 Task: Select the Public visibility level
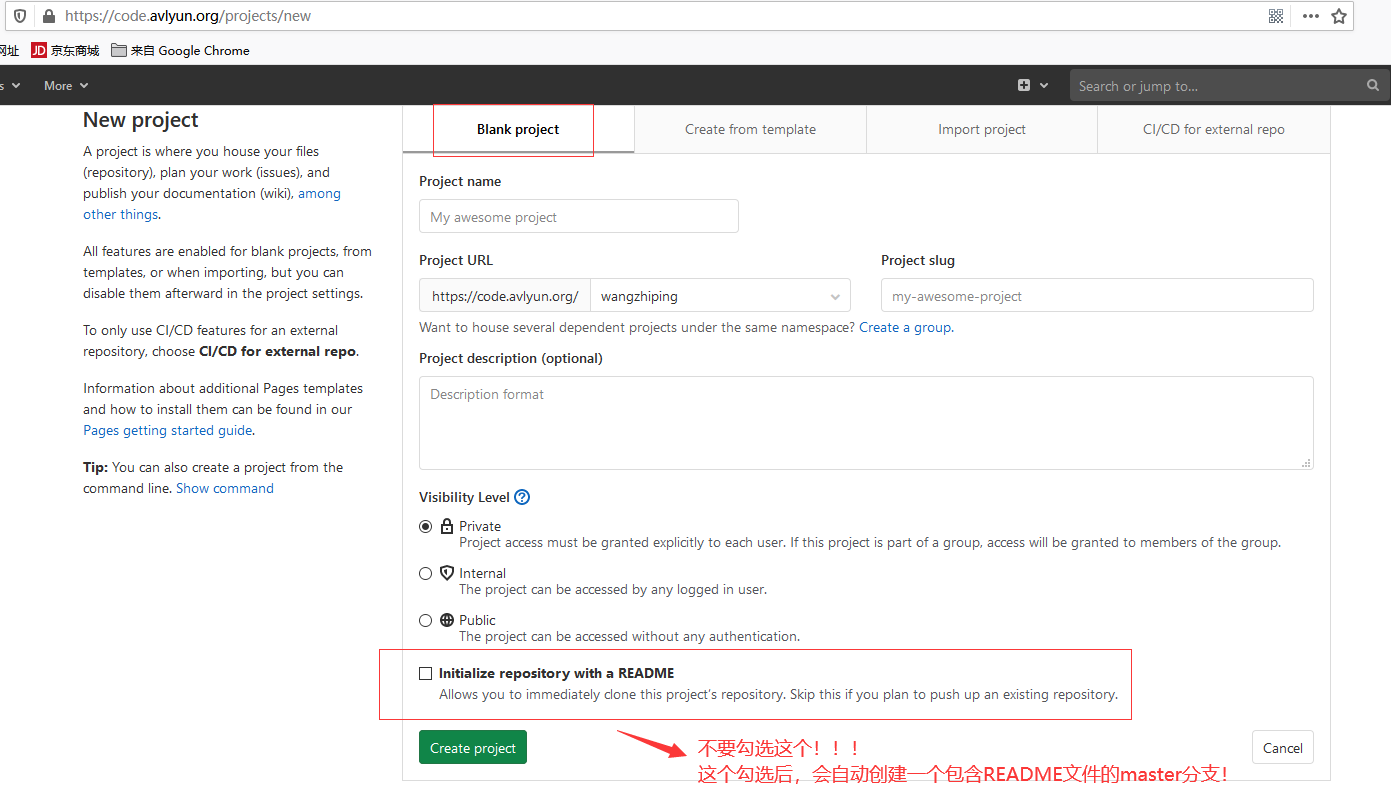(x=425, y=620)
